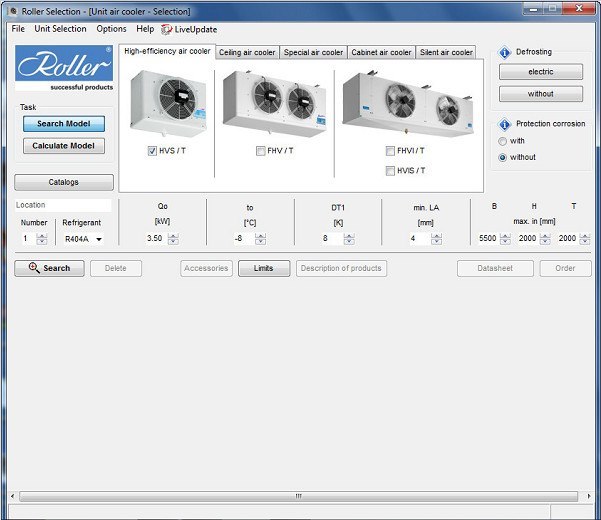Viewport: 601px width, 520px height.
Task: Open the File menu
Action: (18, 29)
